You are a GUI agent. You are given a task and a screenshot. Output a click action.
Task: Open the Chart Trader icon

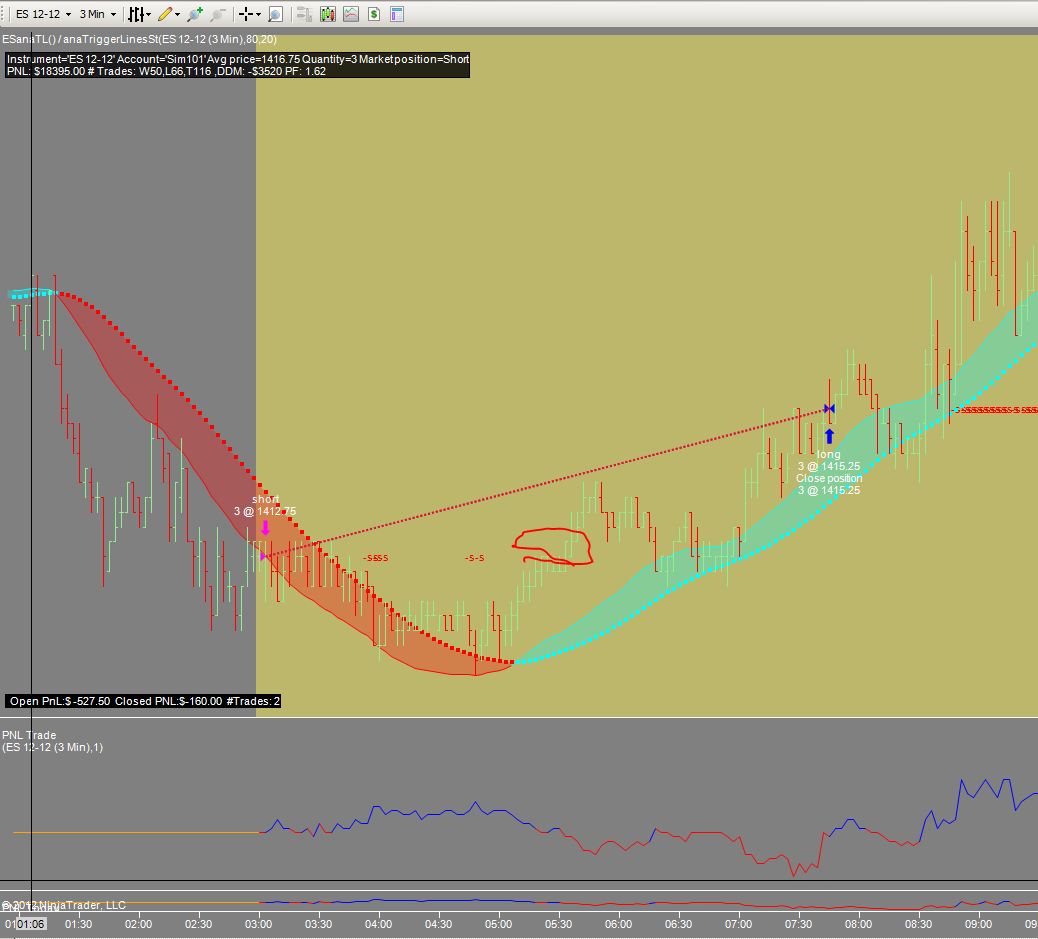tap(304, 14)
